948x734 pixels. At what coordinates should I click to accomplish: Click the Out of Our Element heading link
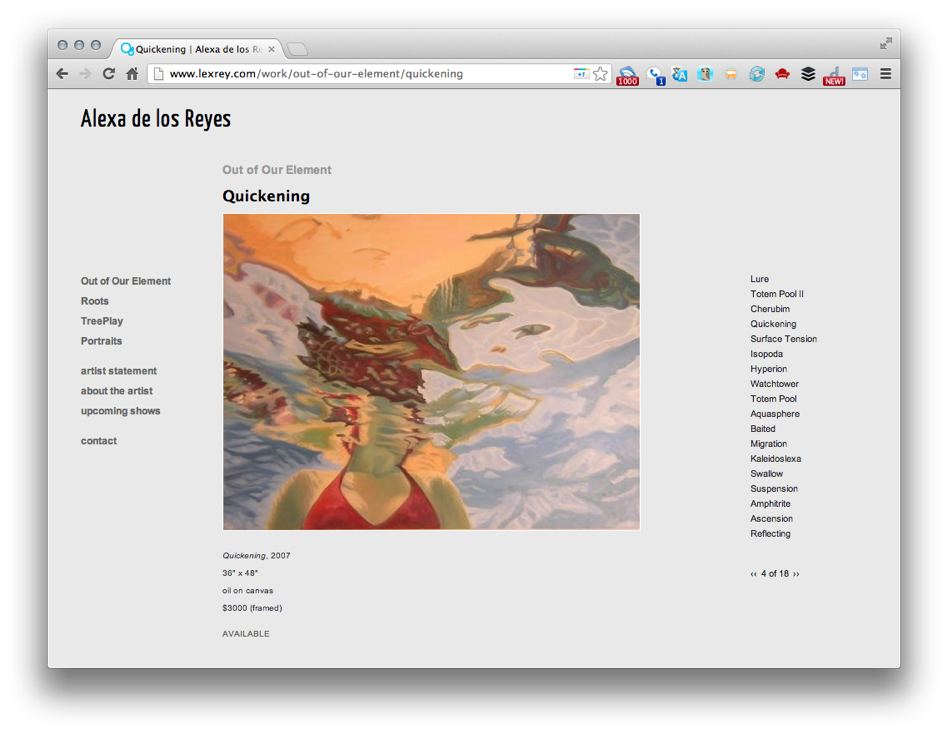point(277,170)
